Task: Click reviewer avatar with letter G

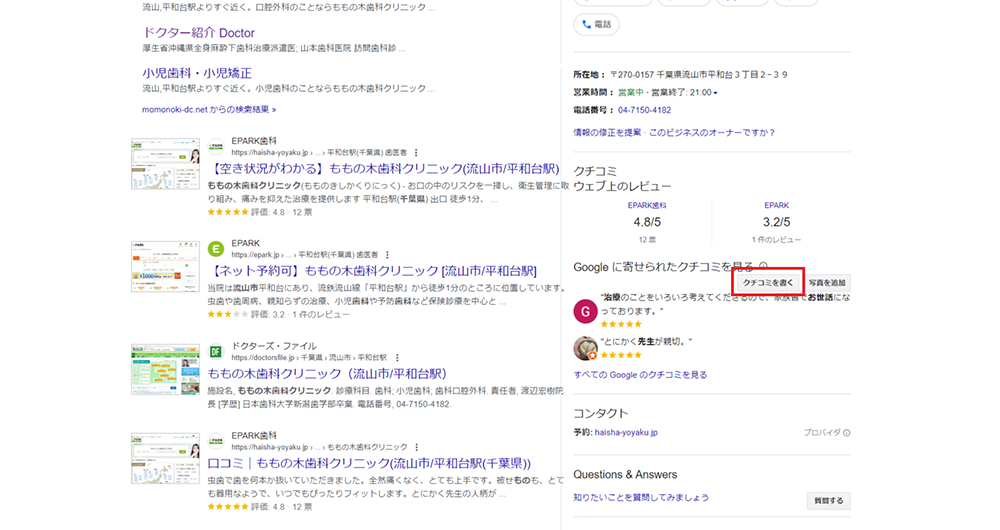Action: coord(585,310)
